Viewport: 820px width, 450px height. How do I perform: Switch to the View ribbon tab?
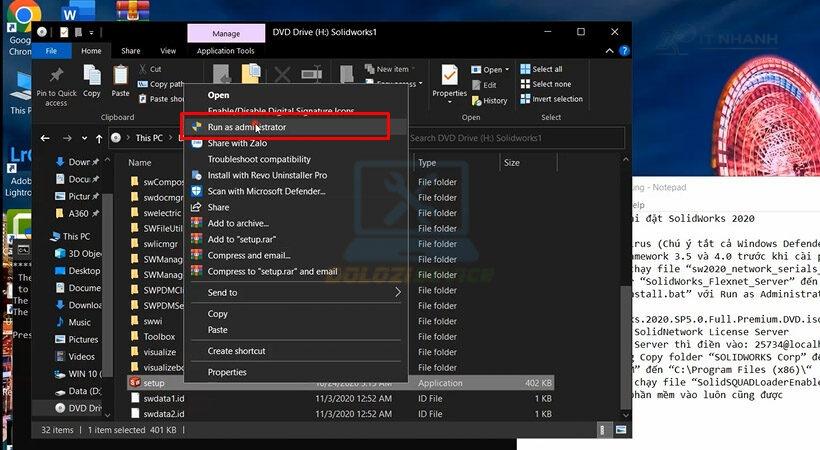tap(168, 51)
